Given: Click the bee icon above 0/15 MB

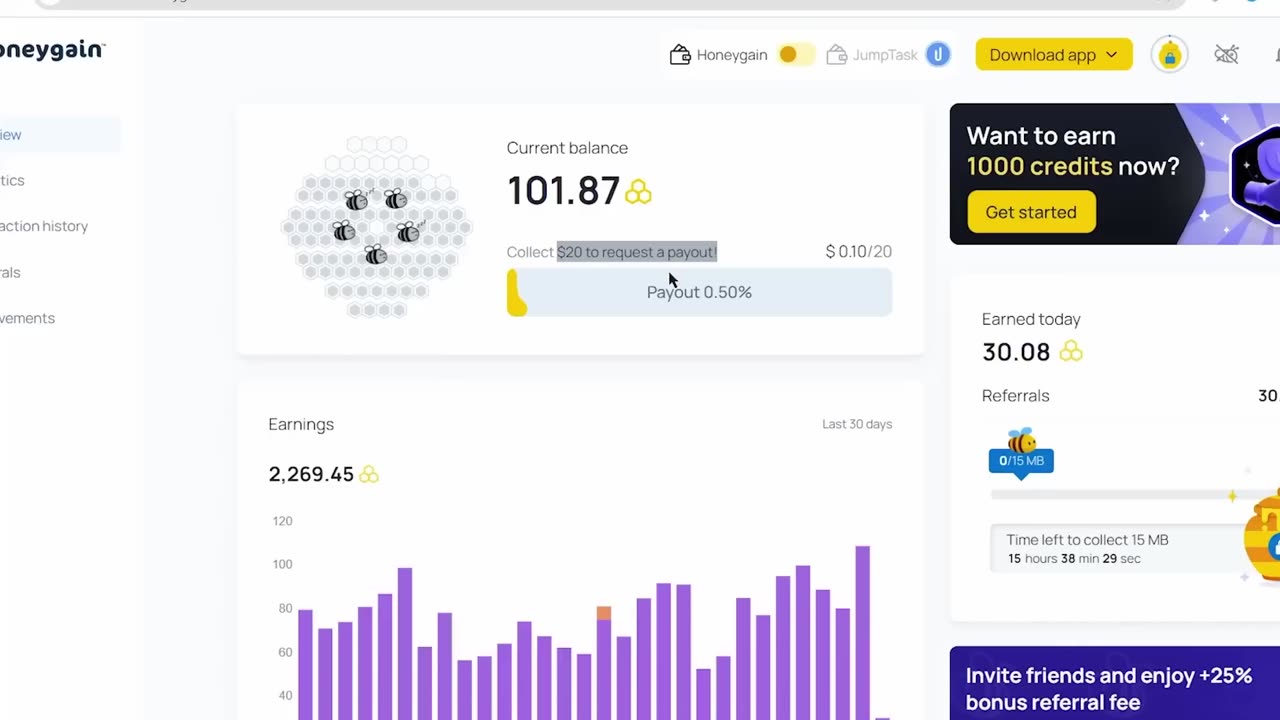Looking at the screenshot, I should [1021, 440].
